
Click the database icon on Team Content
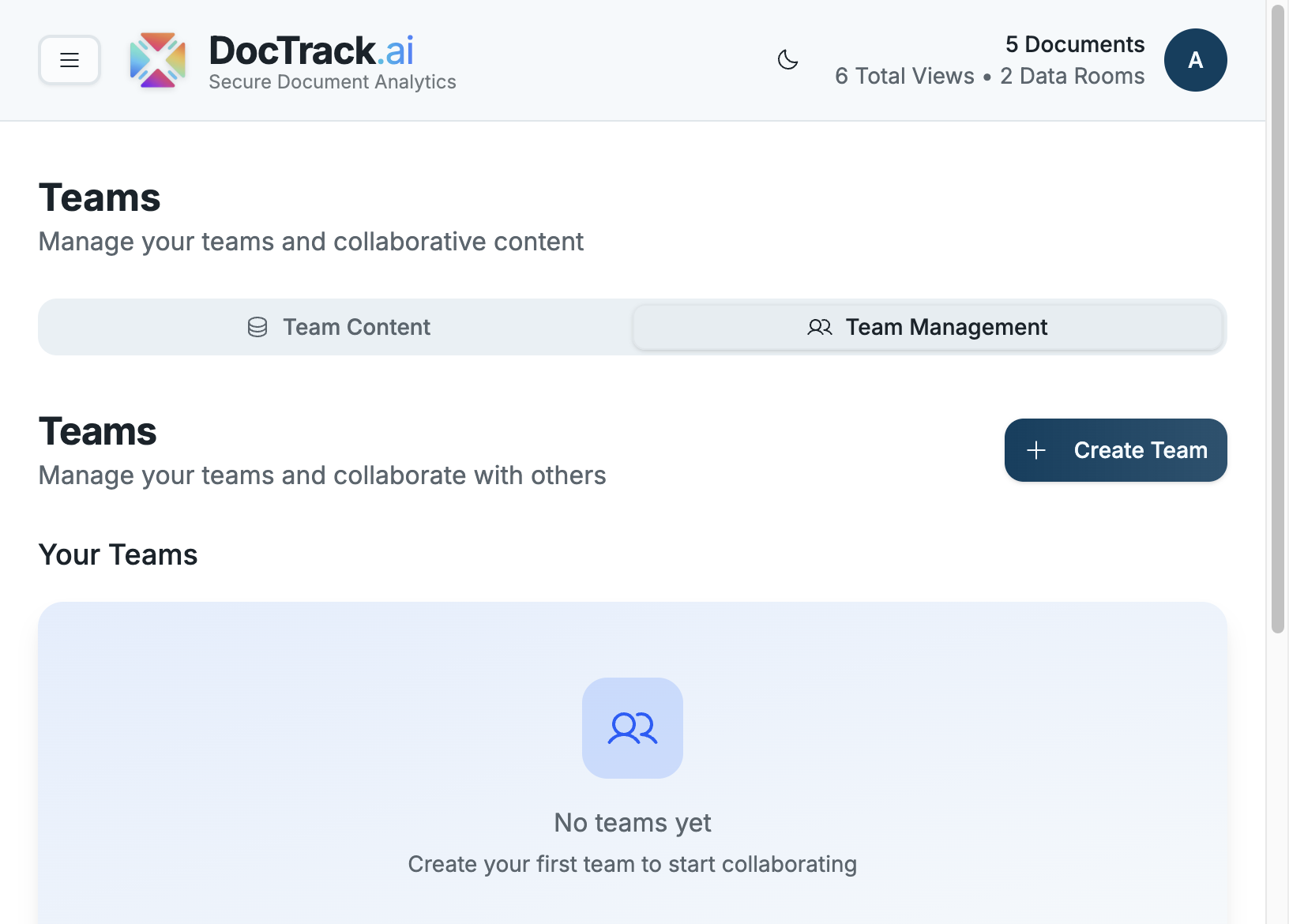(x=257, y=327)
